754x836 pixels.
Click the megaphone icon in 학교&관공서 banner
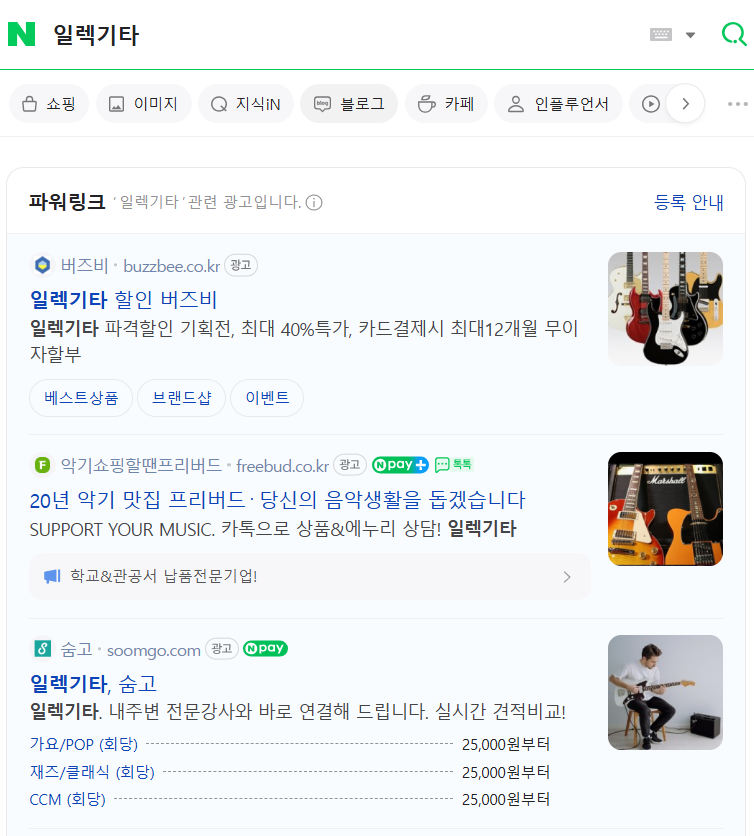tap(52, 576)
